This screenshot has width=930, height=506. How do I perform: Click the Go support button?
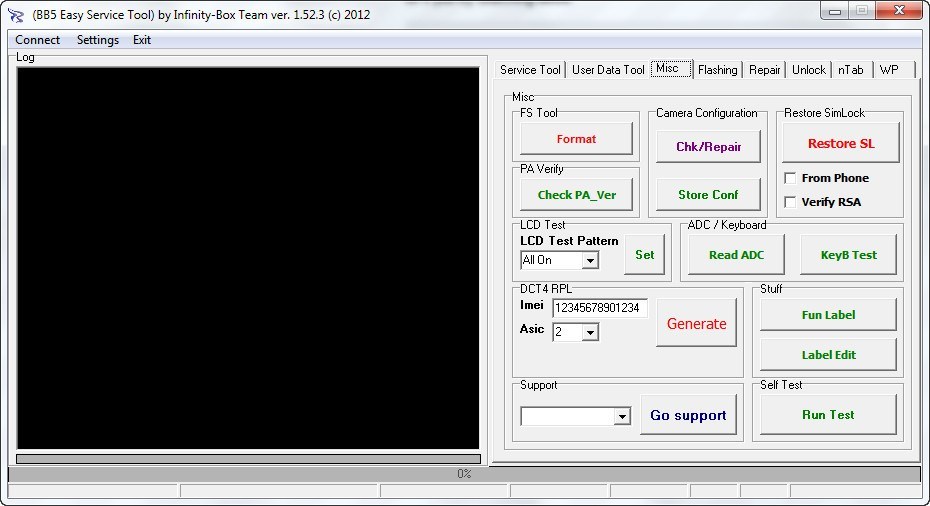coord(688,415)
